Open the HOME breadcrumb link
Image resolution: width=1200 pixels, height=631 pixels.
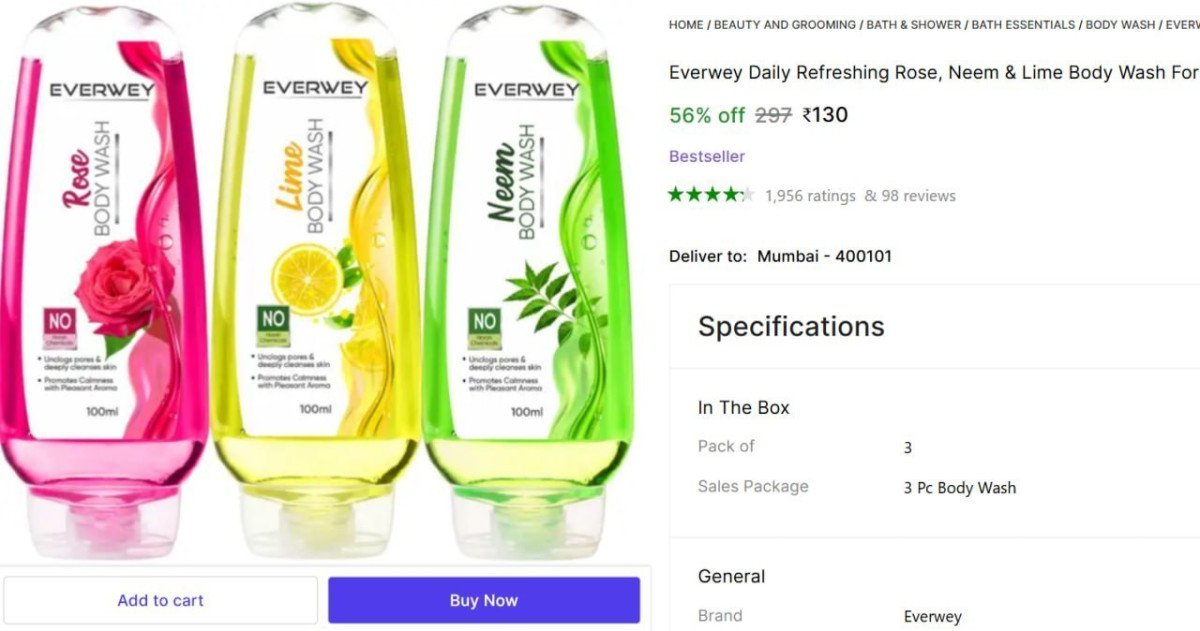(x=684, y=24)
